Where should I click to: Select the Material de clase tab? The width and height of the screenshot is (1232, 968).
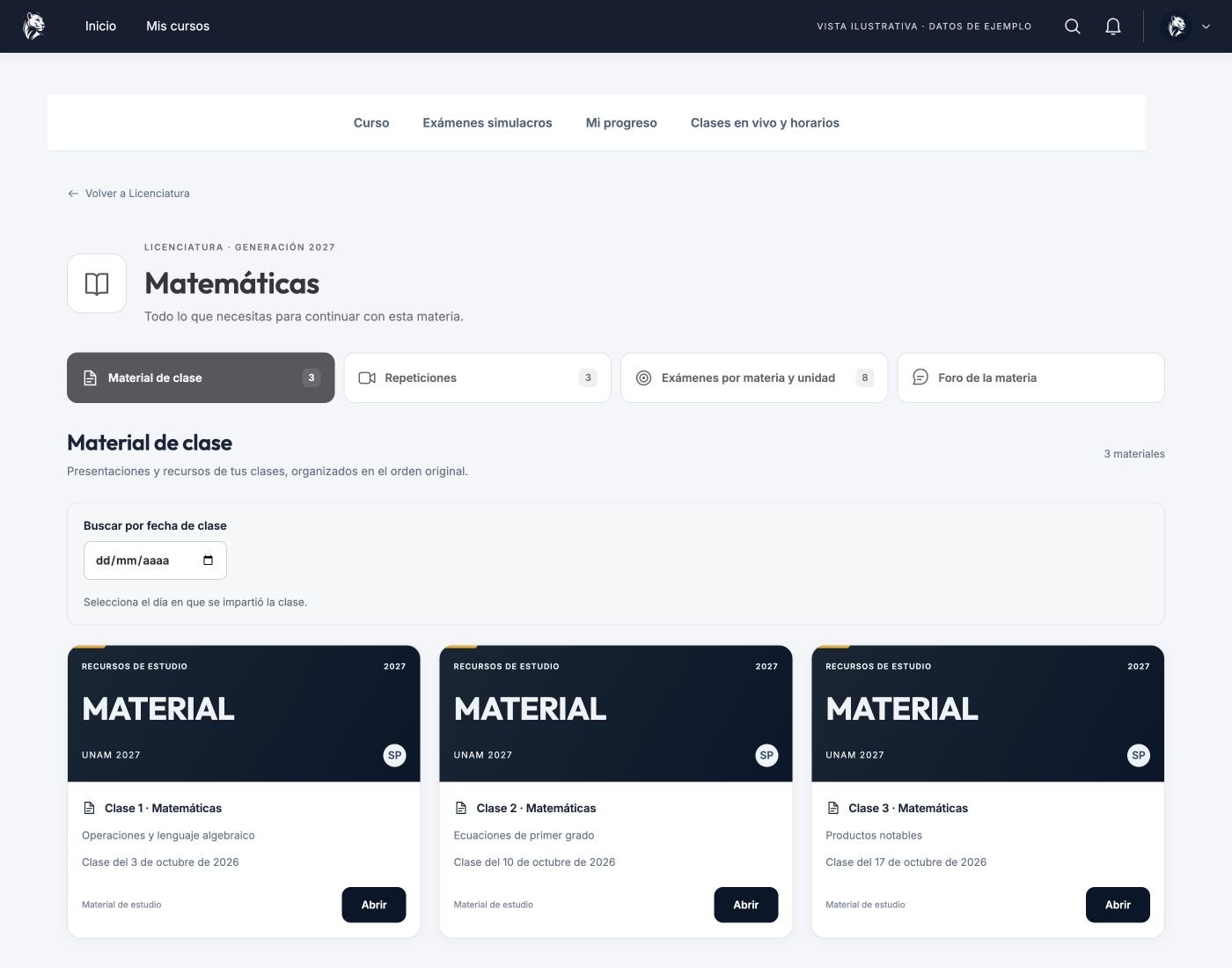[x=201, y=378]
